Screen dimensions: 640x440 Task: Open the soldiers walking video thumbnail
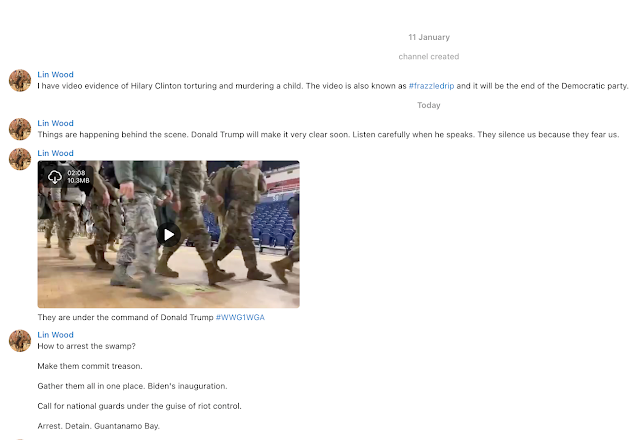169,234
